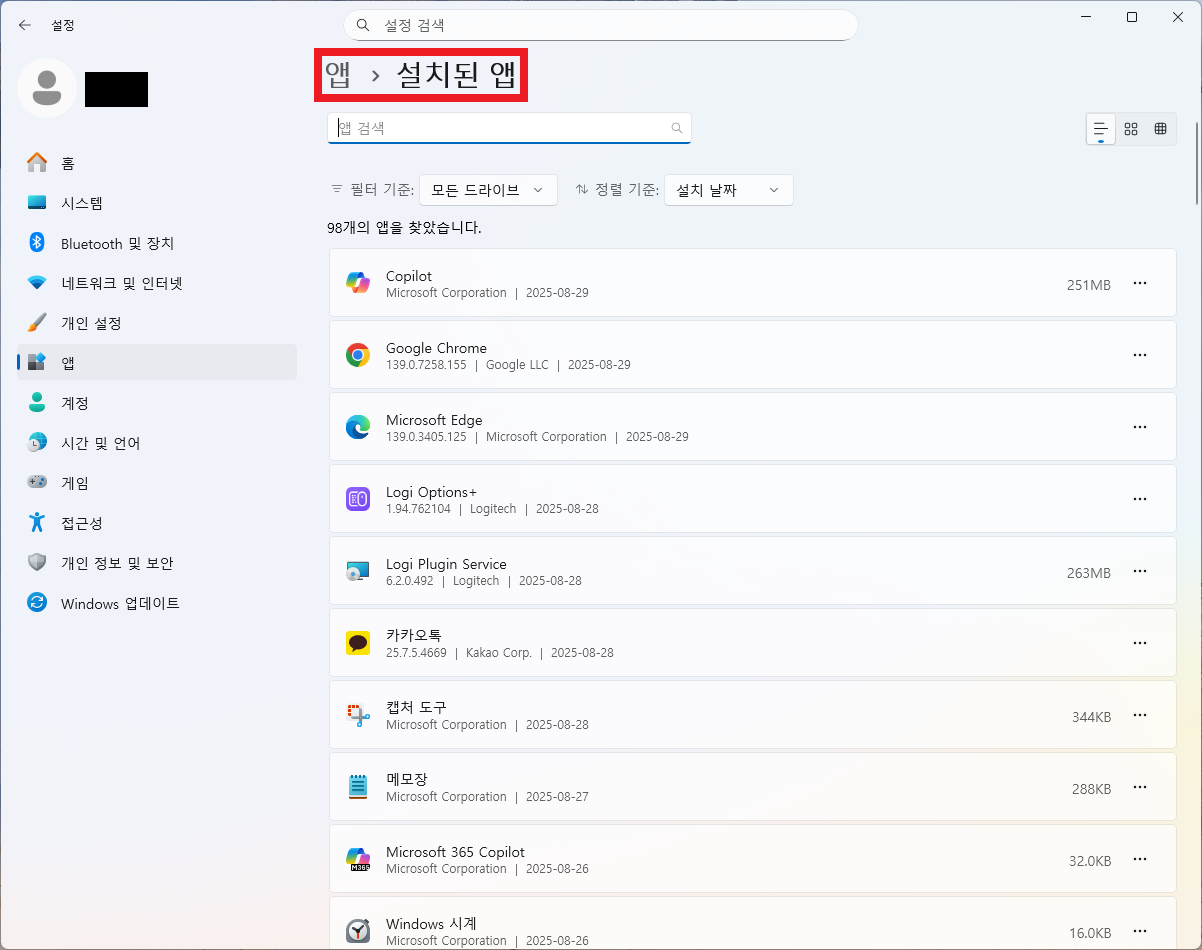Click the Logi Options+ app icon
Screen dimensions: 1202x950
pos(358,499)
